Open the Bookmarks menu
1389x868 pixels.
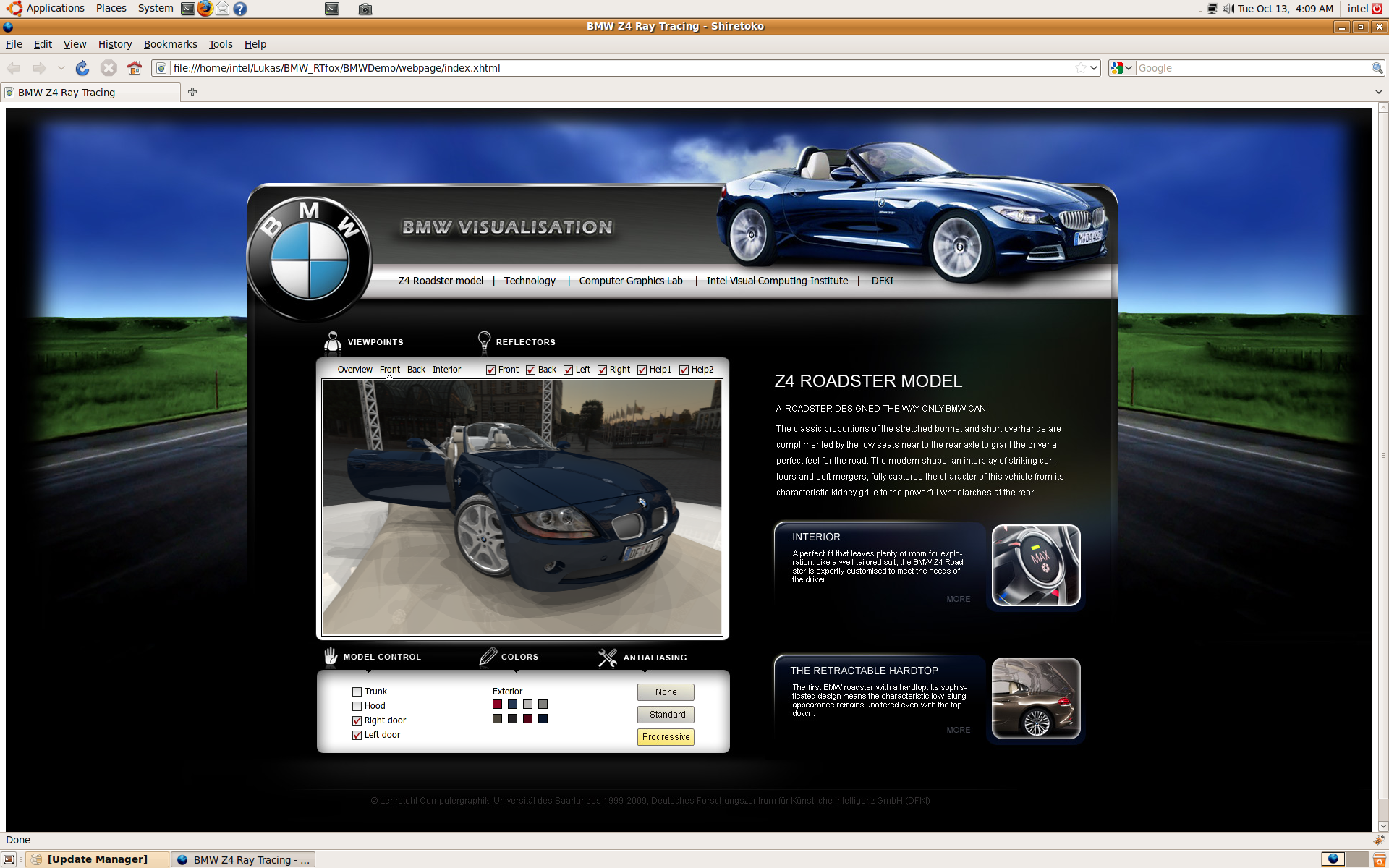[170, 44]
